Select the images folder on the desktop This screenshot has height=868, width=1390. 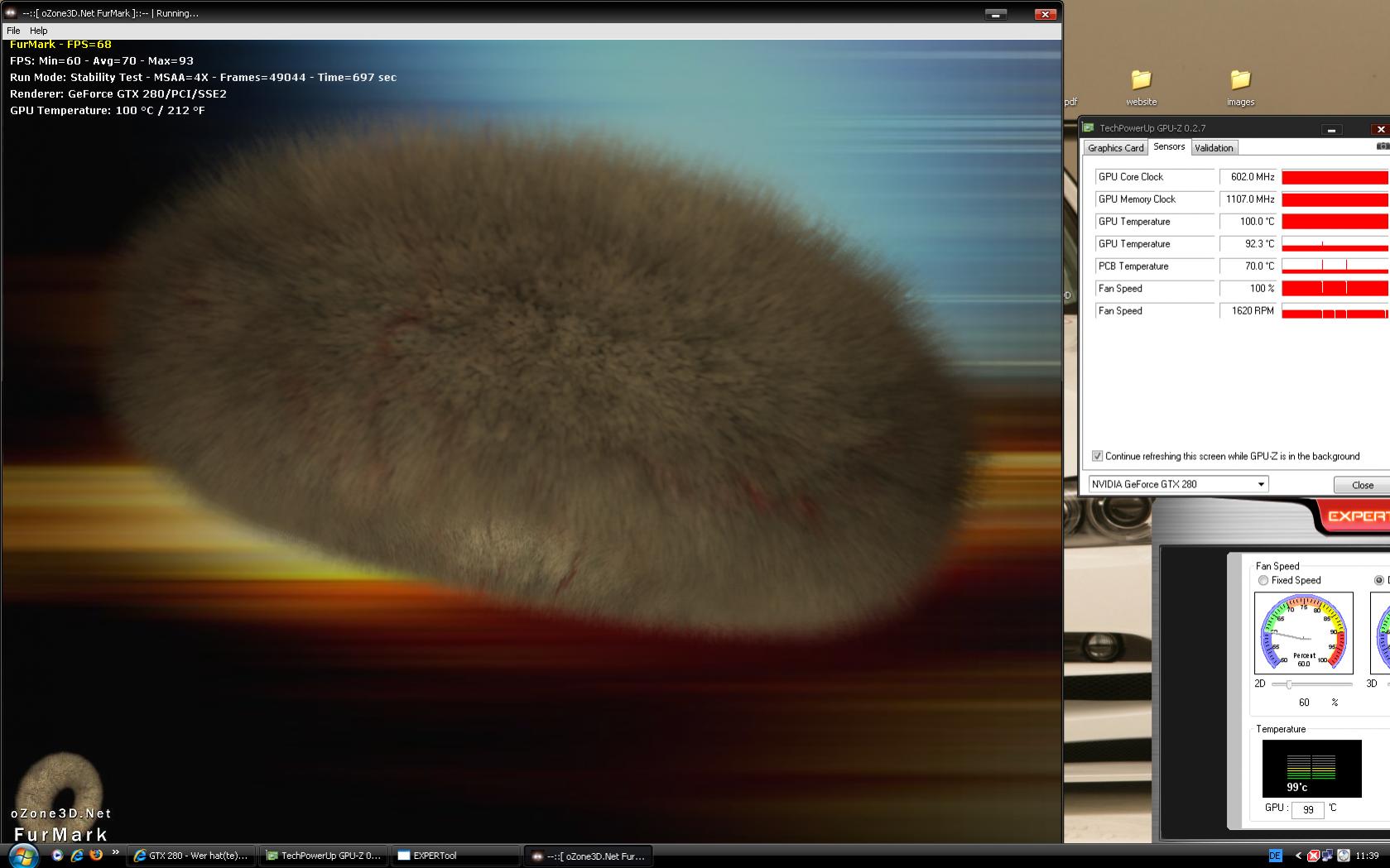click(1240, 88)
